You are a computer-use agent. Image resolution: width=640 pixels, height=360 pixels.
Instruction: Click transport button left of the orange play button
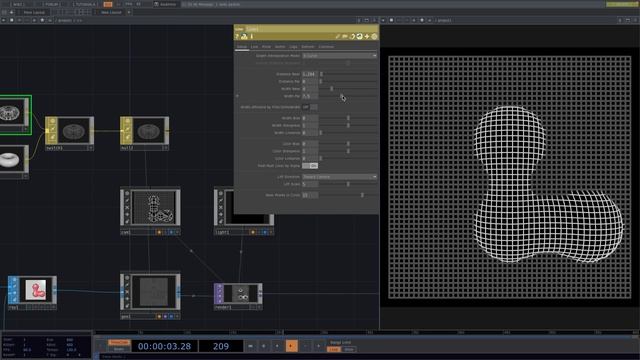click(x=278, y=346)
